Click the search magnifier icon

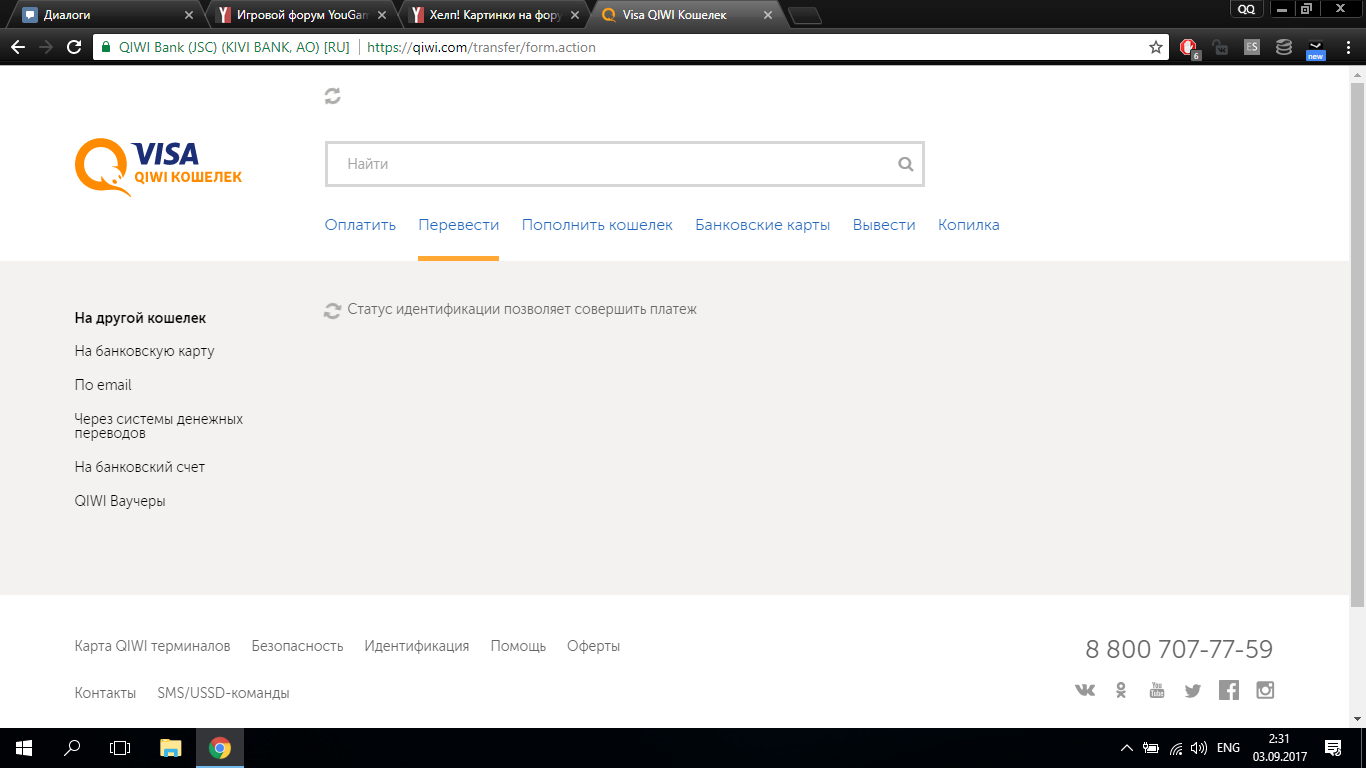[905, 165]
